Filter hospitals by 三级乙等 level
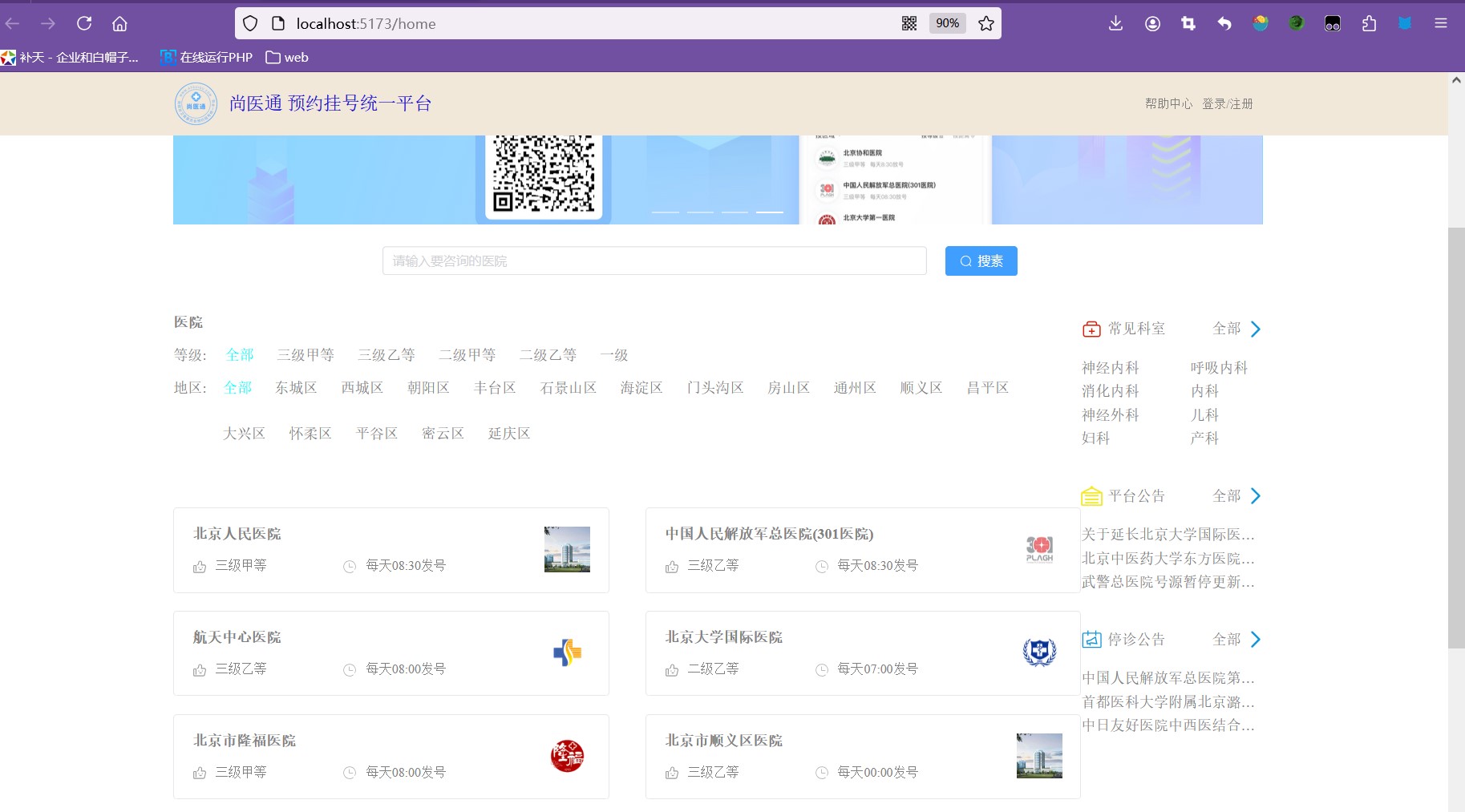The height and width of the screenshot is (812, 1465). (386, 355)
